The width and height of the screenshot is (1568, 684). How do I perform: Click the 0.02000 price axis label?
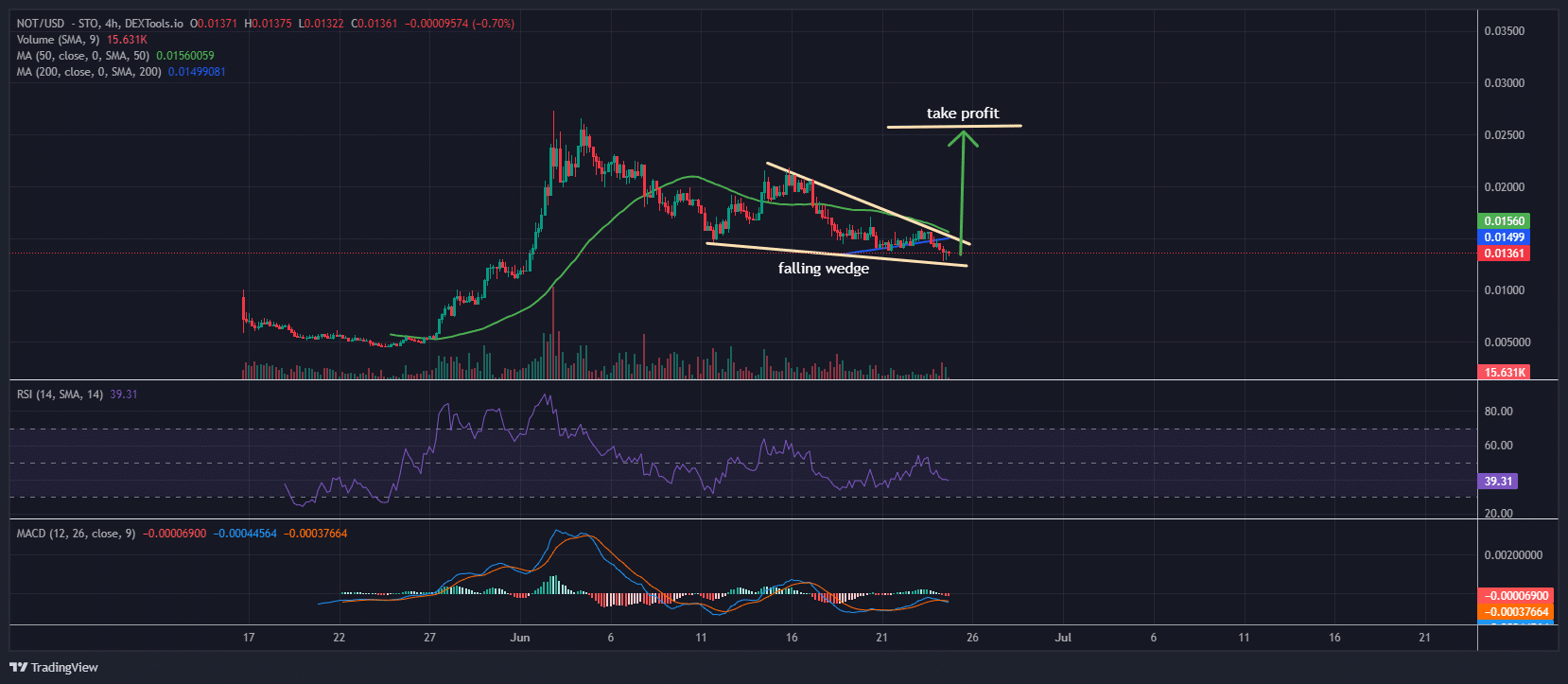click(x=1504, y=187)
